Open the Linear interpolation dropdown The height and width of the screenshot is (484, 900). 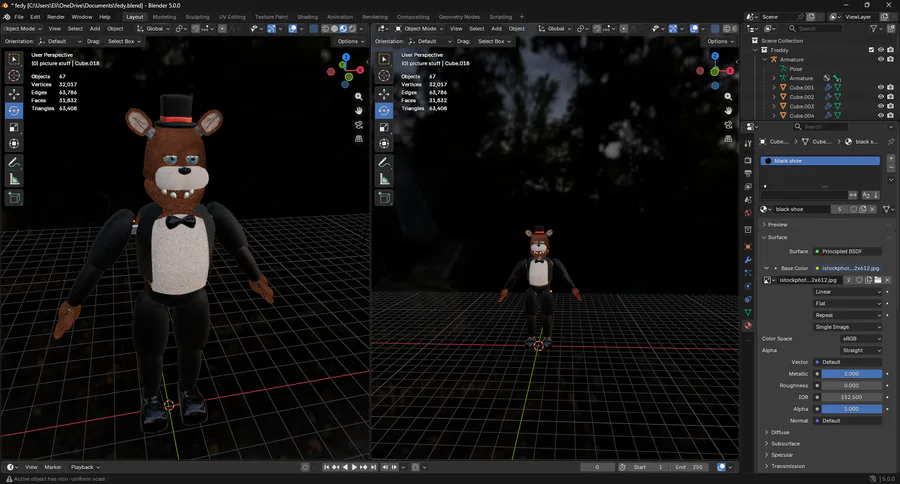tap(848, 292)
